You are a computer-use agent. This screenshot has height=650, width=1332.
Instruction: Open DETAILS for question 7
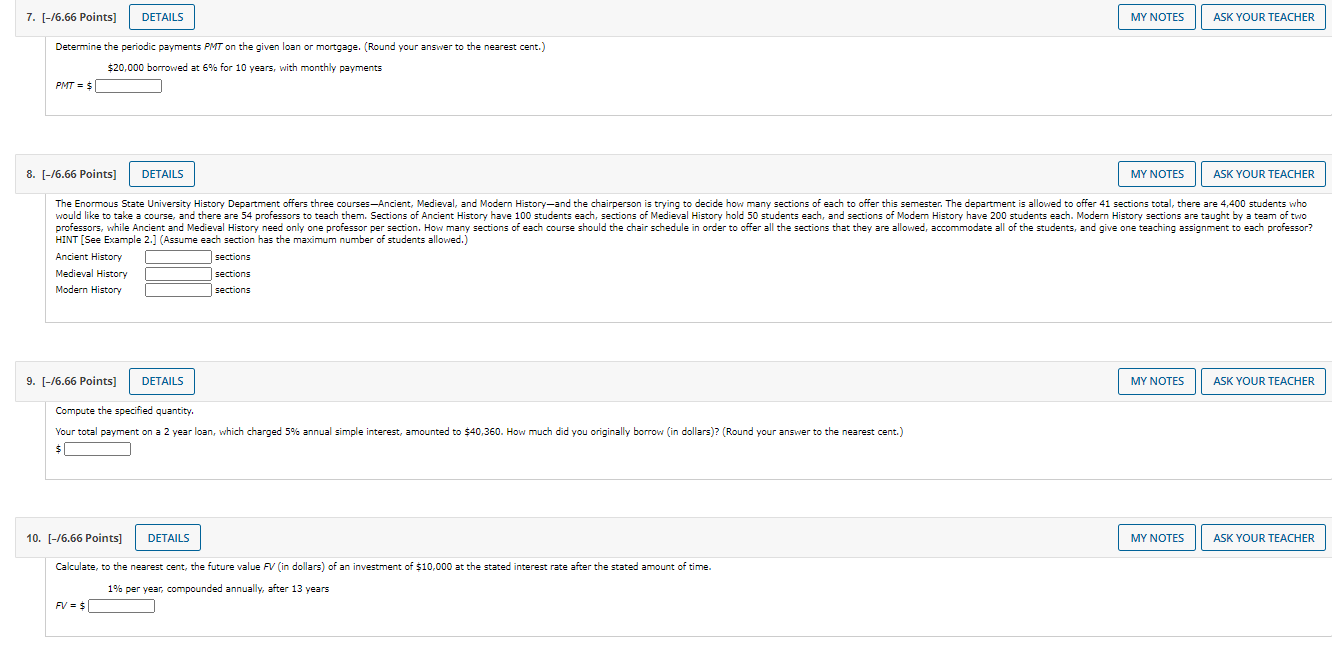(162, 17)
